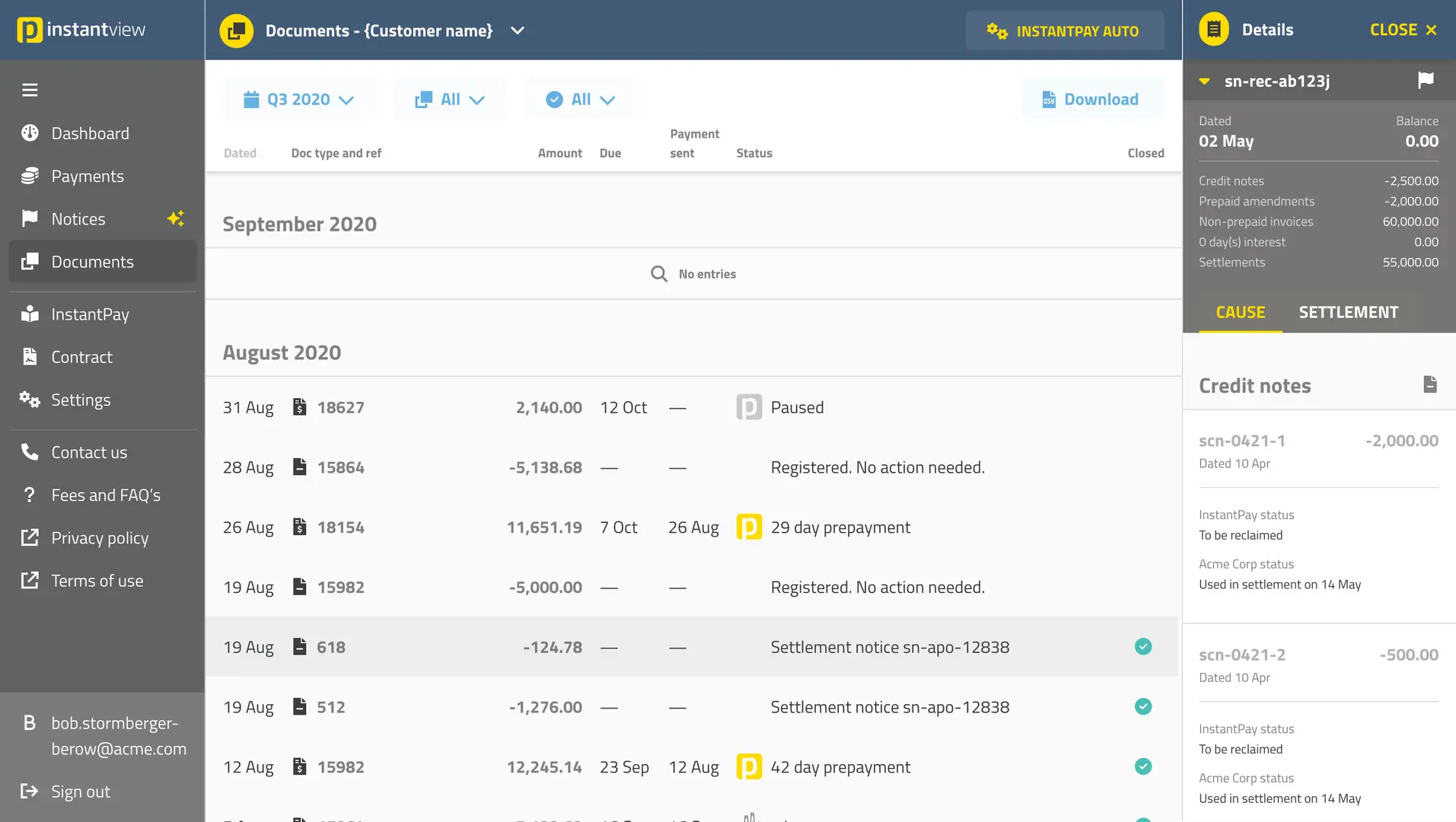1456x822 pixels.
Task: Click the document icon beside Credit notes
Action: tap(1430, 384)
